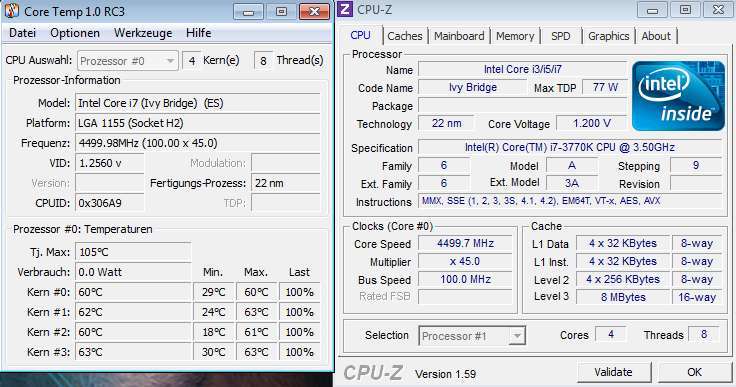The height and width of the screenshot is (387, 736).
Task: Click Kern #2 maximum temperature 61°C
Action: coord(256,332)
